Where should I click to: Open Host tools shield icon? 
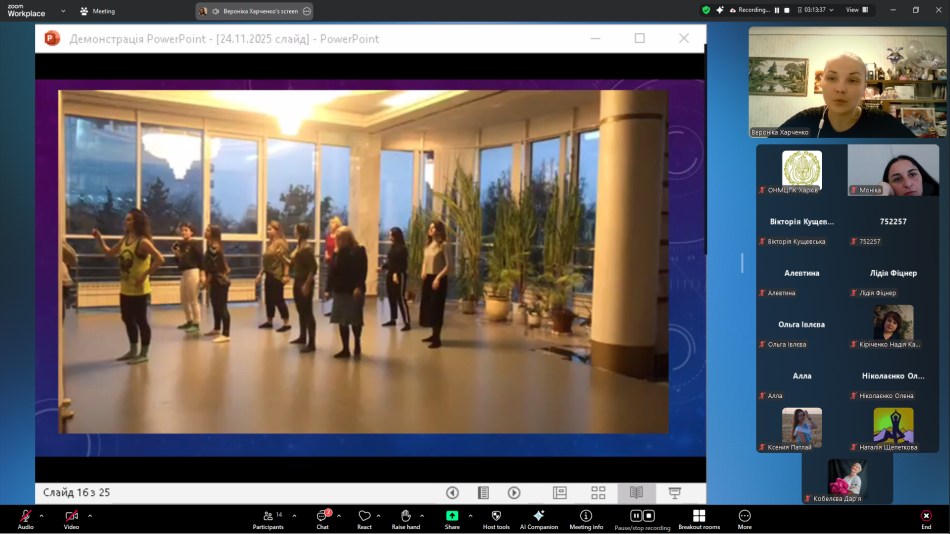496,516
